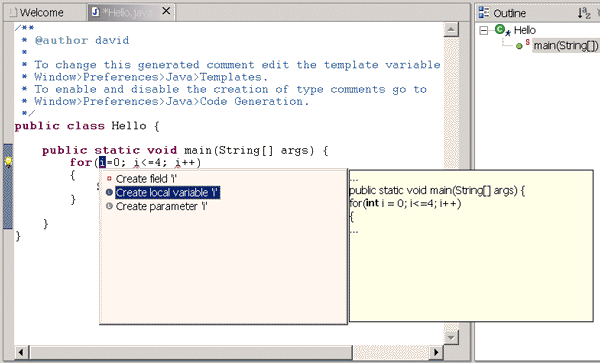Toggle alphabetical sort in the Outline view
This screenshot has height=363, width=600.
(x=584, y=13)
